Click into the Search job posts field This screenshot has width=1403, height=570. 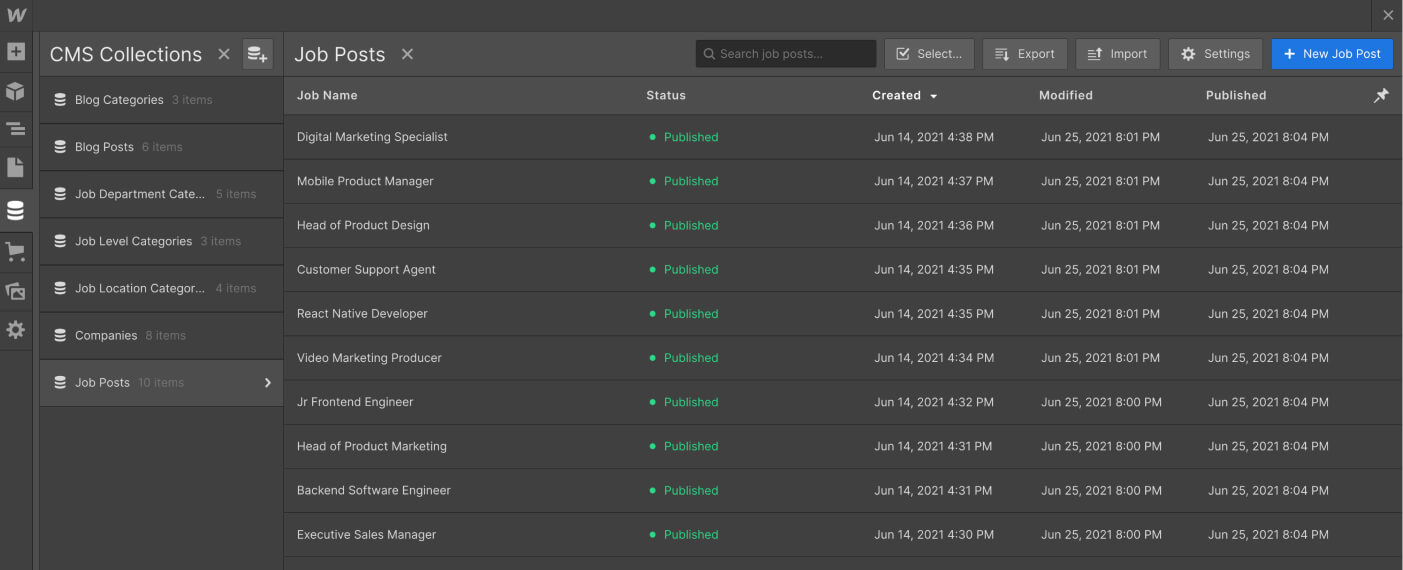pos(786,54)
